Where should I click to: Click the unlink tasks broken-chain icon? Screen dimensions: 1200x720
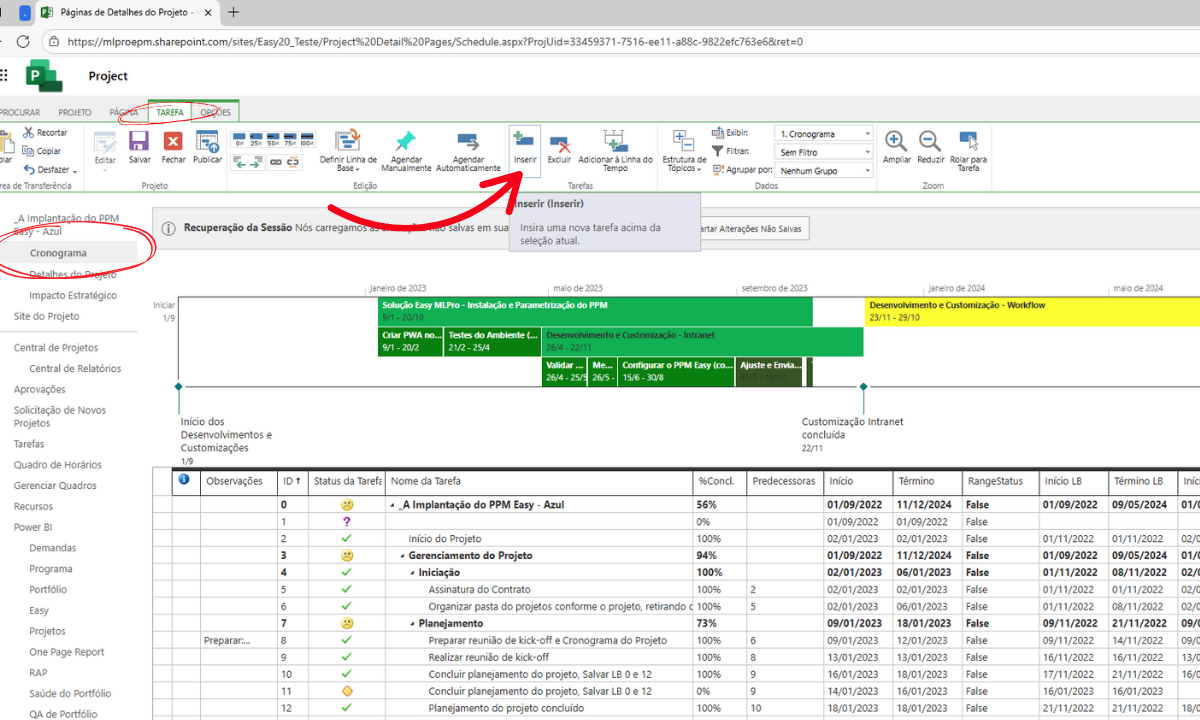pyautogui.click(x=294, y=163)
